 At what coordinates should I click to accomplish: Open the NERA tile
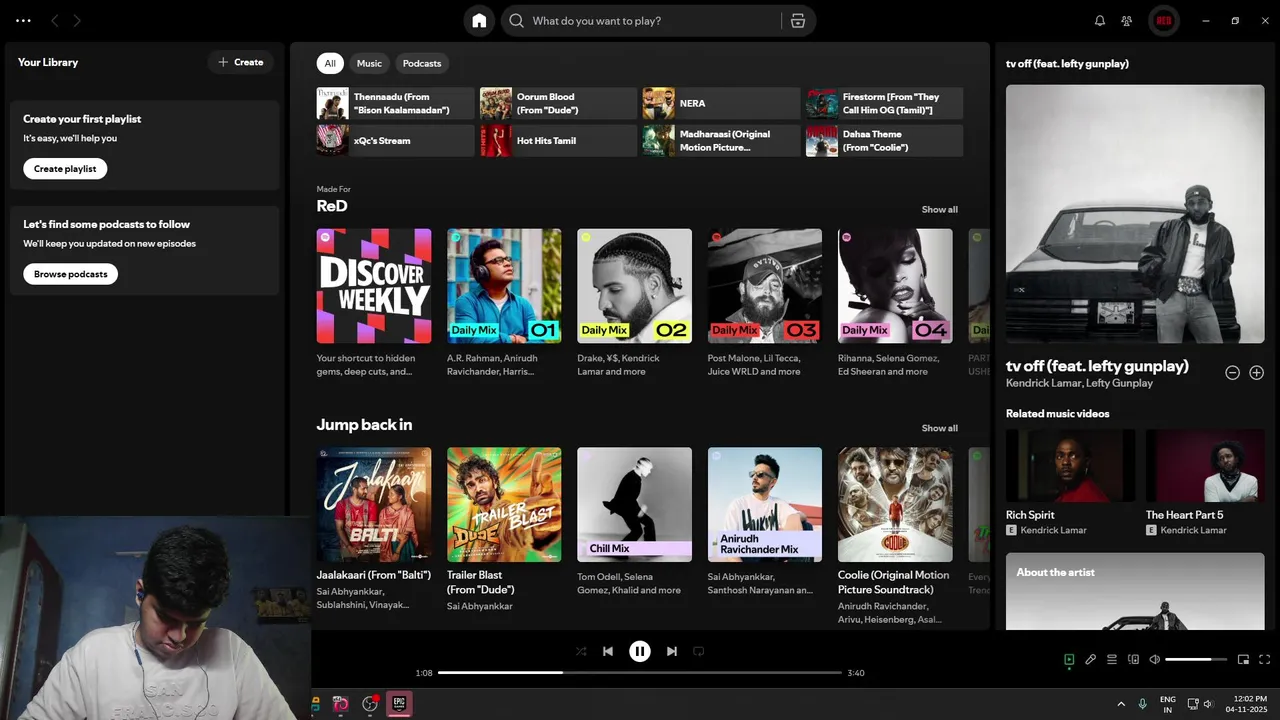coord(721,103)
